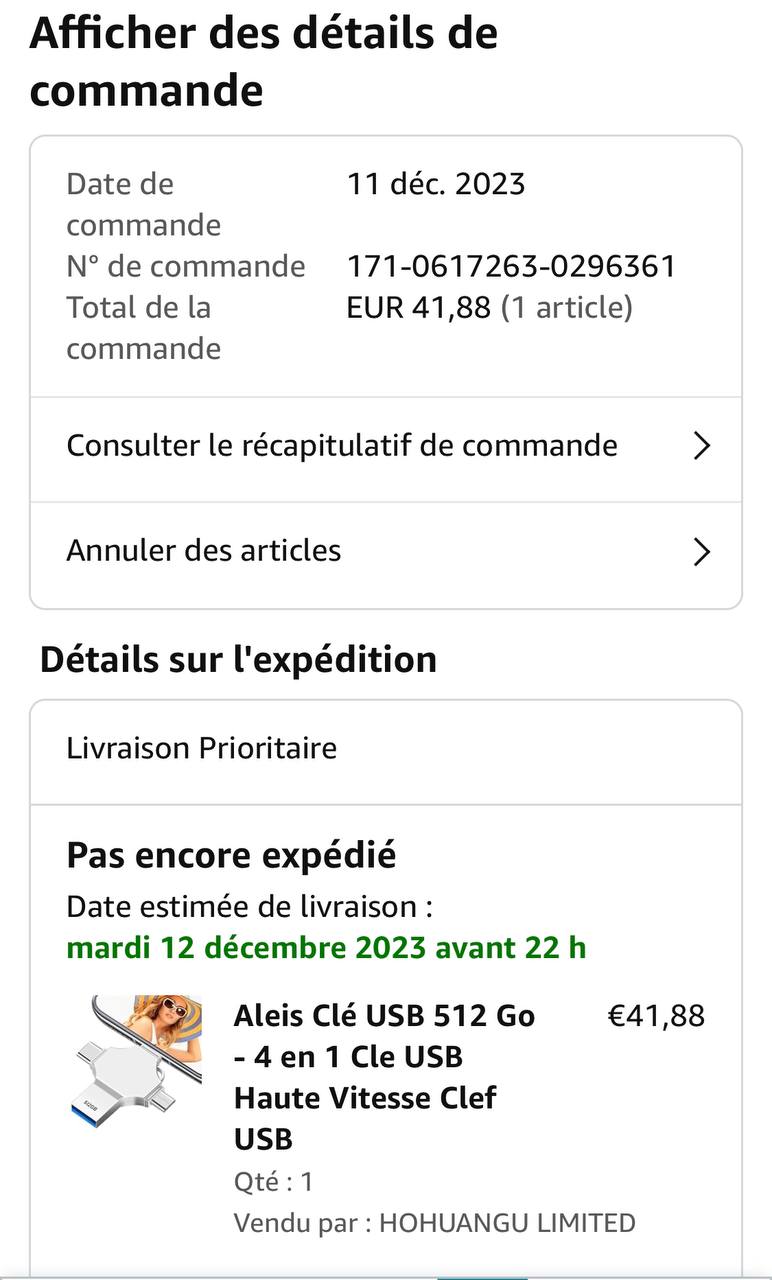Open the Aleis Clé USB product title
Screen dimensions: 772x1280
tap(384, 1077)
